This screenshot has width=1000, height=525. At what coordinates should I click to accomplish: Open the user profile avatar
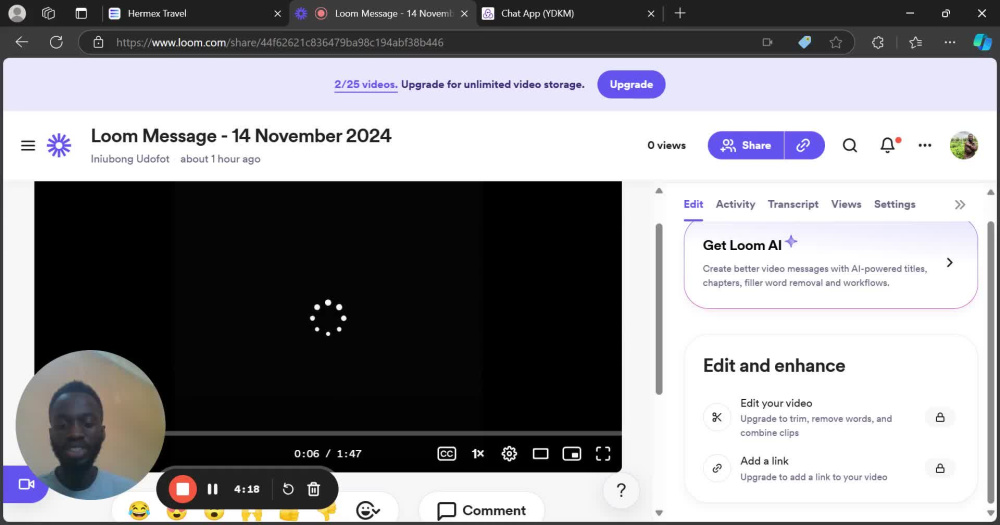[964, 145]
